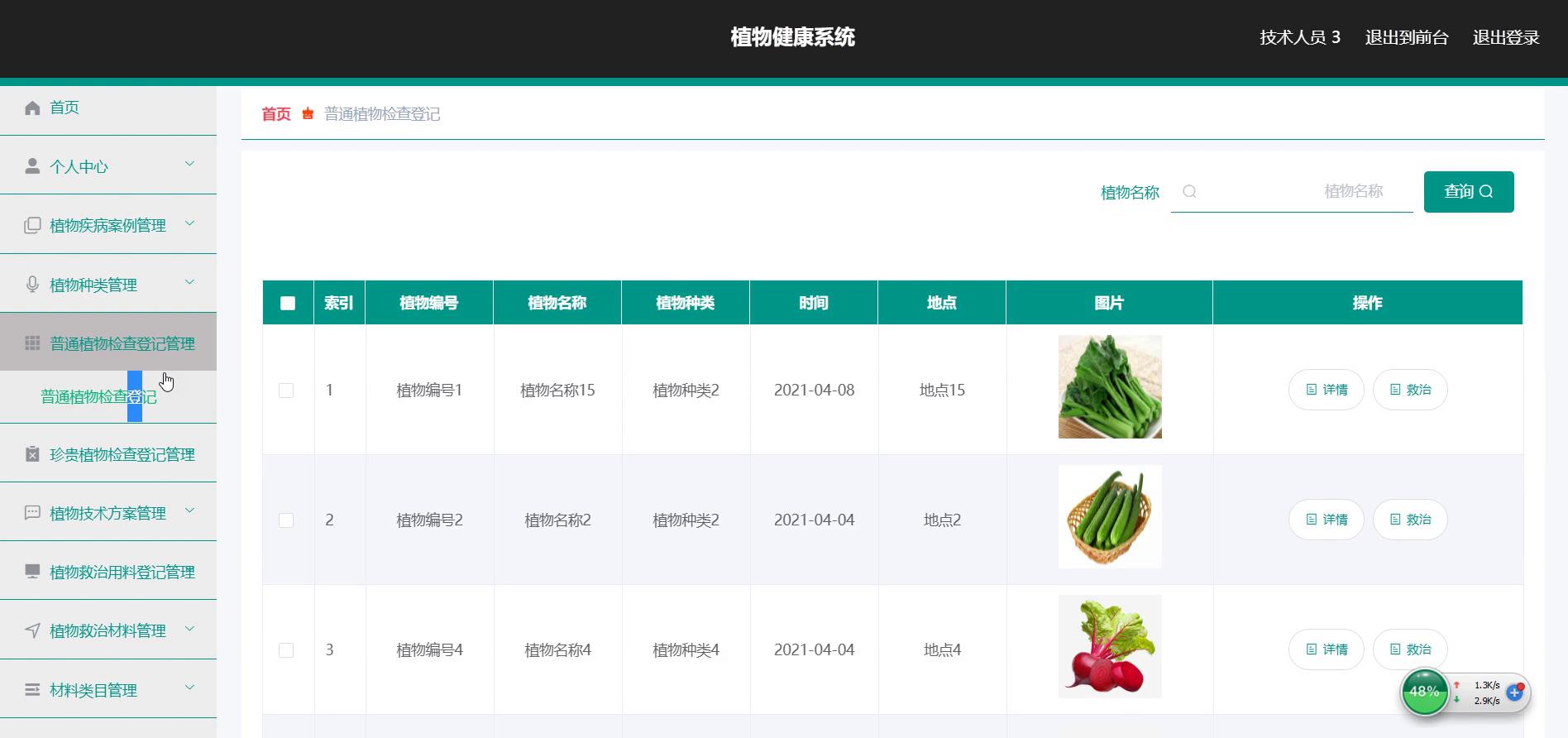This screenshot has height=738, width=1568.
Task: Open the 普通植物检查登记 submenu item
Action: 98,397
